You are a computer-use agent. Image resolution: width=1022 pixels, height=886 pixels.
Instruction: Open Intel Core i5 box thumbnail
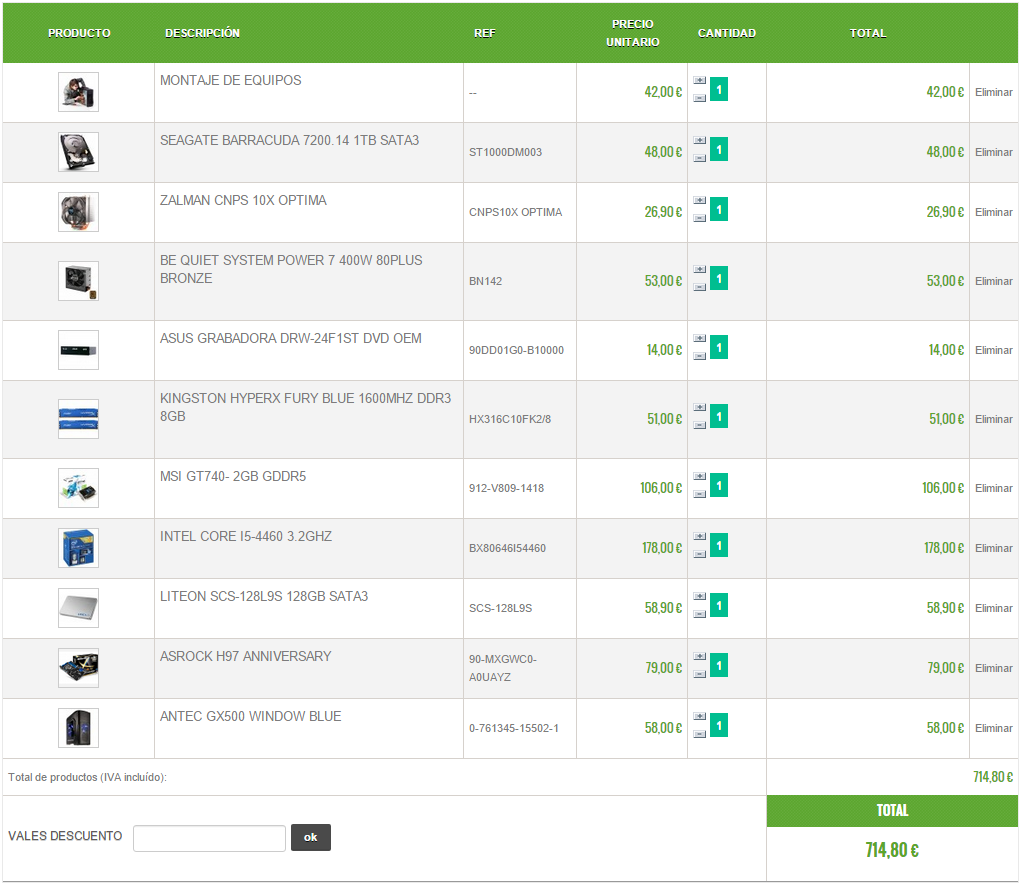pyautogui.click(x=78, y=548)
